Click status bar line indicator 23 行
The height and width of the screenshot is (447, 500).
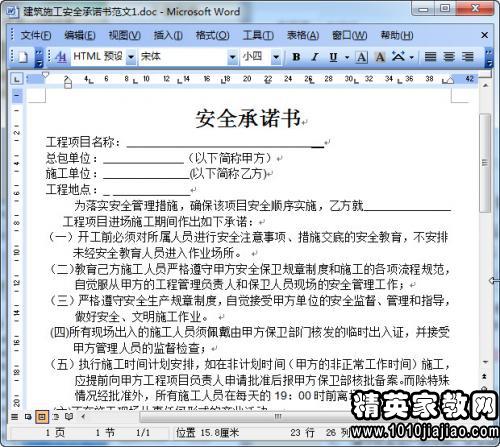coord(302,433)
